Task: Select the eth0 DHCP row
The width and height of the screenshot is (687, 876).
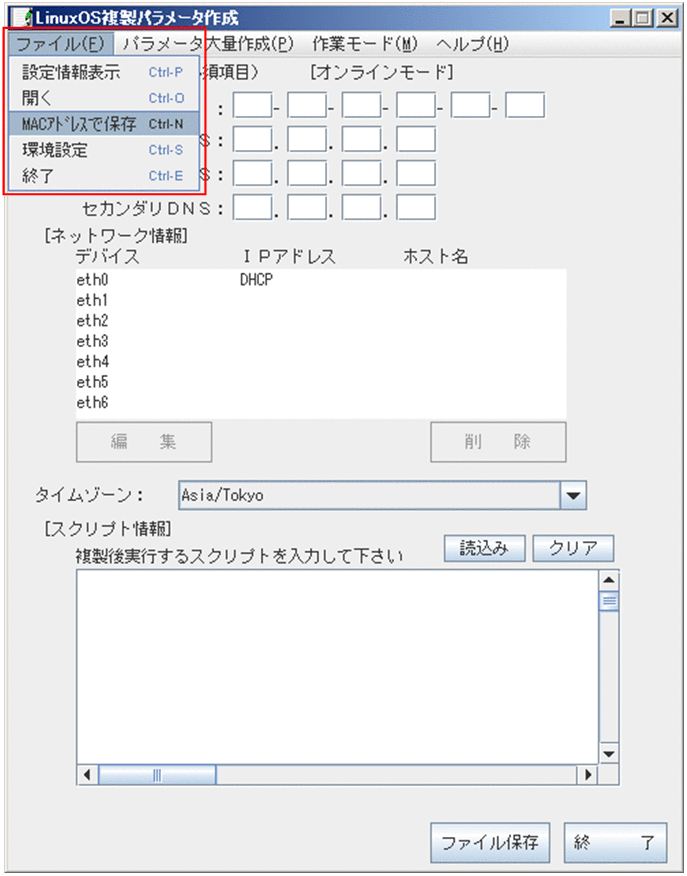Action: (x=321, y=280)
